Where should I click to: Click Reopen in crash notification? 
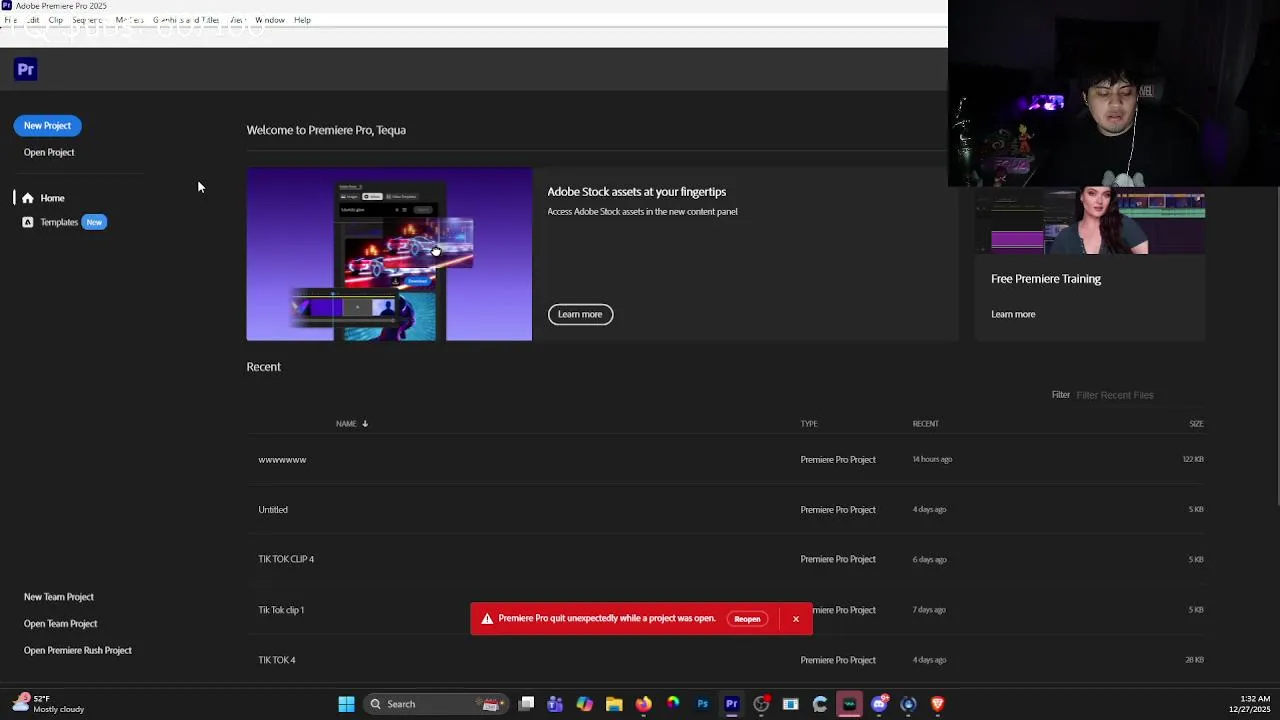pos(747,619)
